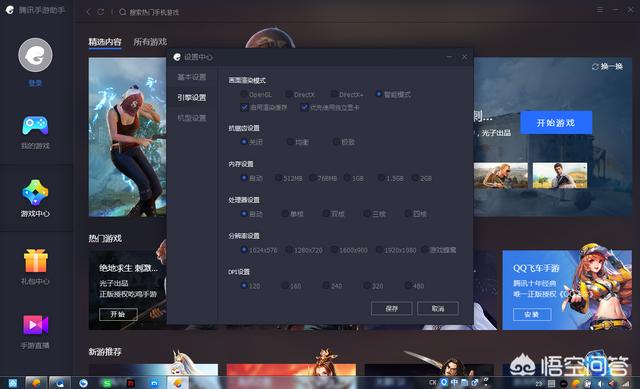Click 开始 button under 绝地求生 card
The height and width of the screenshot is (389, 640).
point(118,314)
